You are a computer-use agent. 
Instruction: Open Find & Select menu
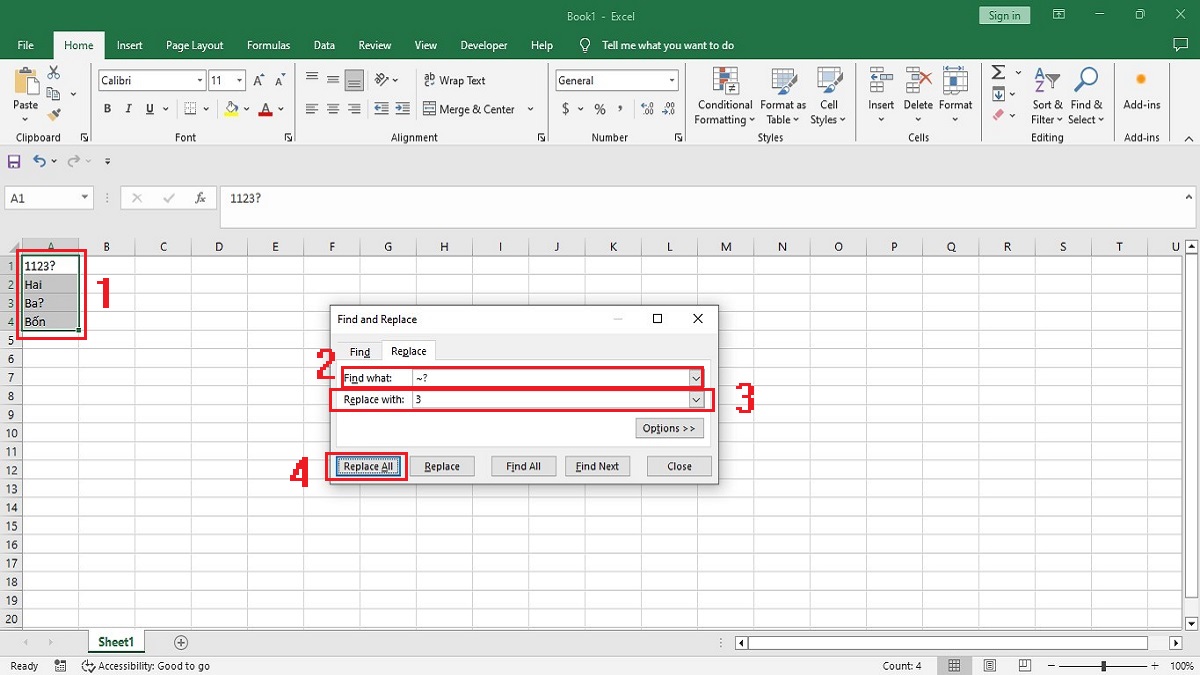point(1086,96)
